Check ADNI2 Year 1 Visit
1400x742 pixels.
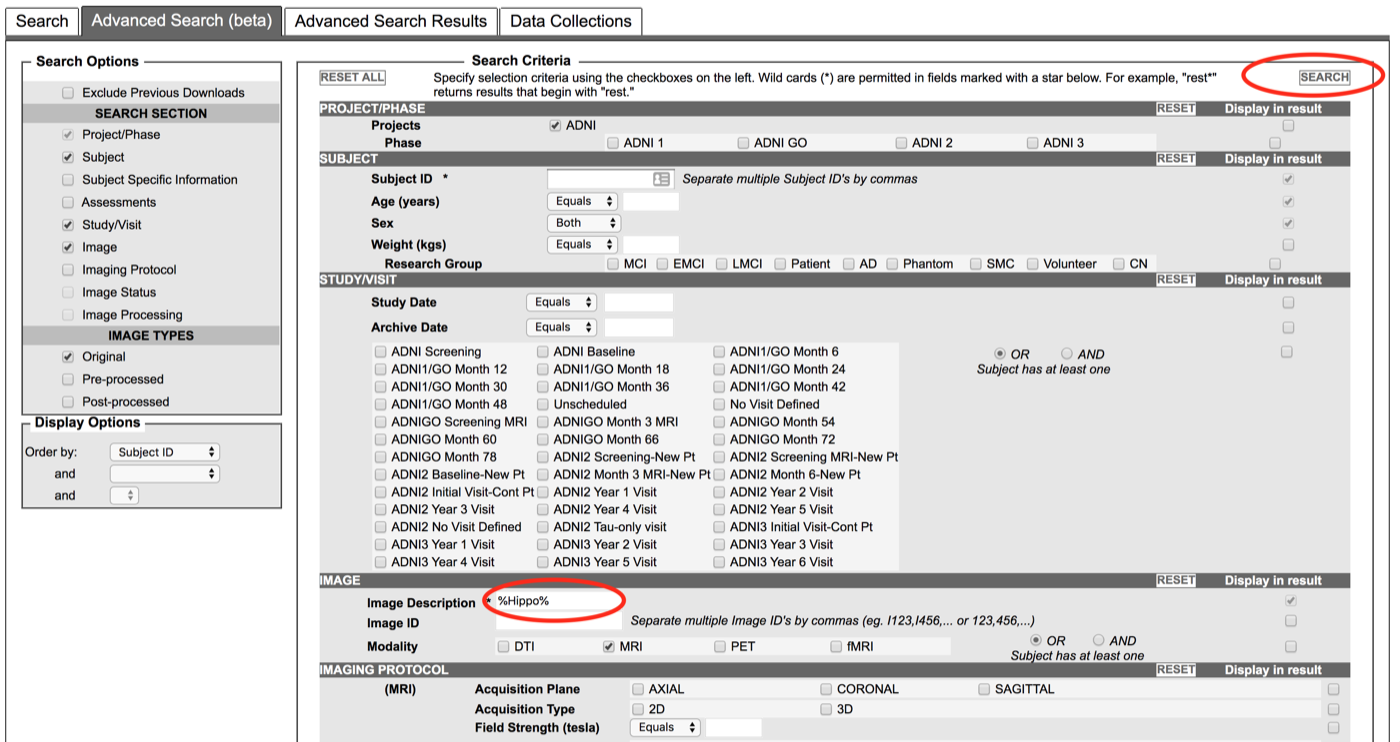click(x=543, y=492)
